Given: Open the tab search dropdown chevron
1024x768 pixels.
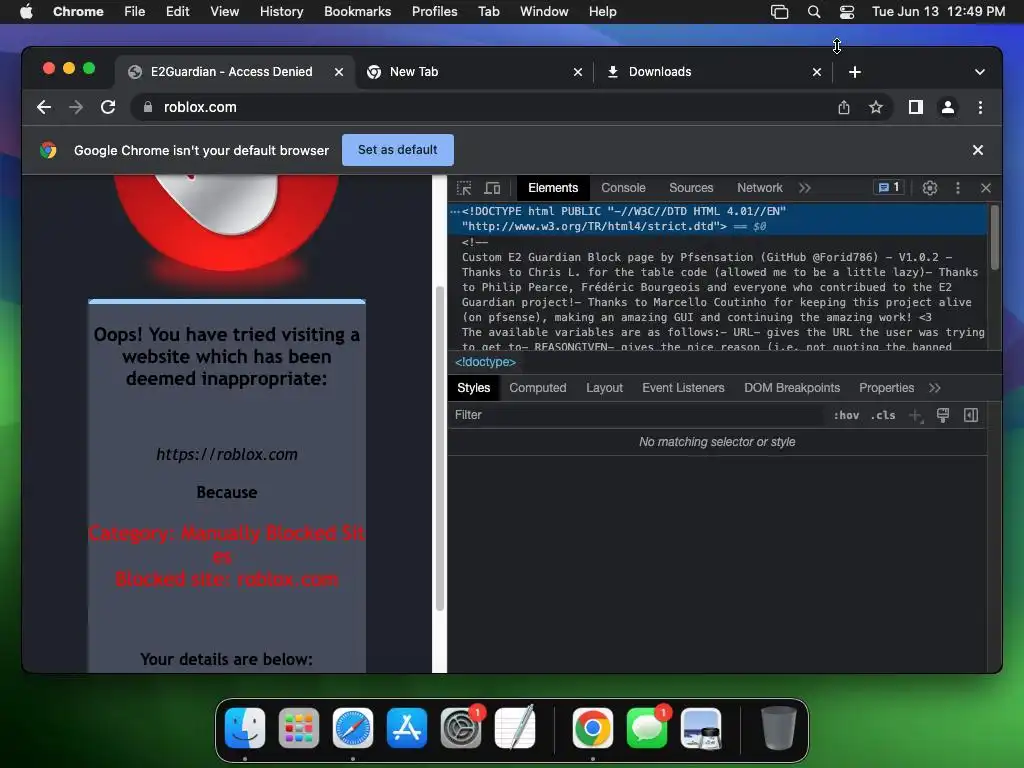Looking at the screenshot, I should pos(980,72).
